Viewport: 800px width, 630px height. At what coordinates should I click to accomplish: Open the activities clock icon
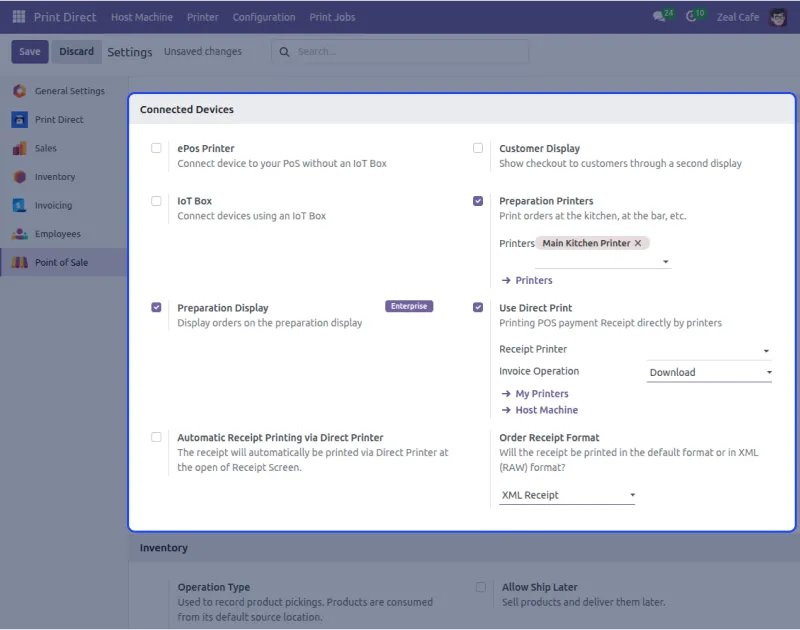[x=691, y=17]
